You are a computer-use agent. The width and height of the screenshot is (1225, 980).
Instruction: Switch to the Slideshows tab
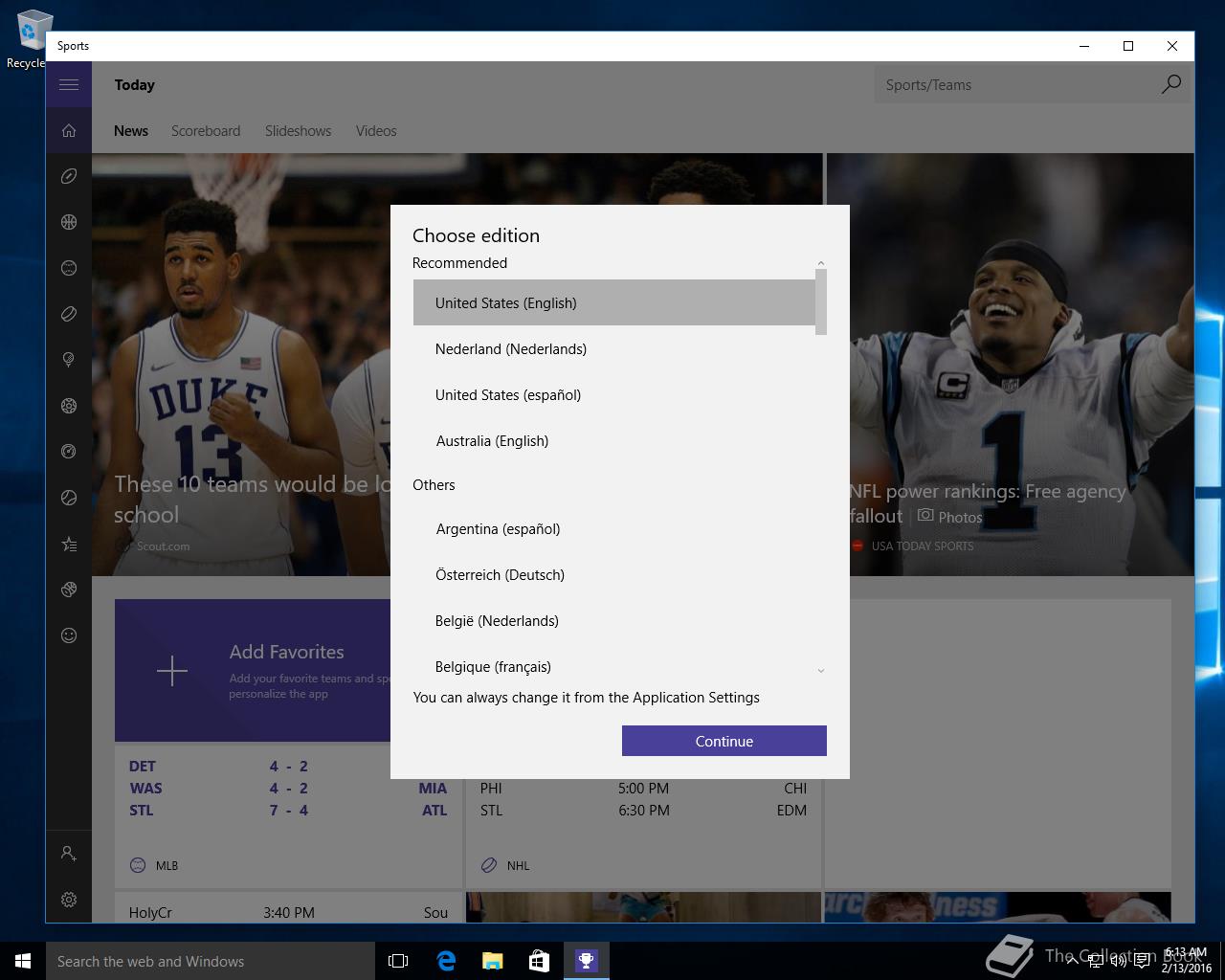(x=299, y=131)
